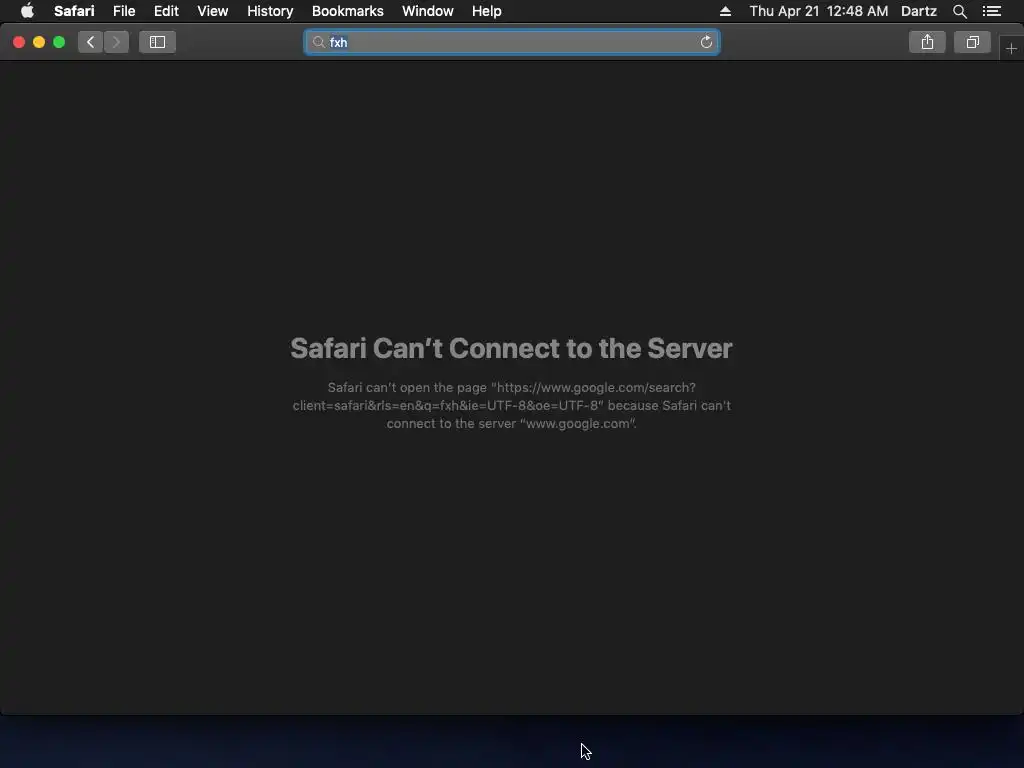This screenshot has width=1024, height=768.
Task: Toggle the sidebar button
Action: (157, 42)
